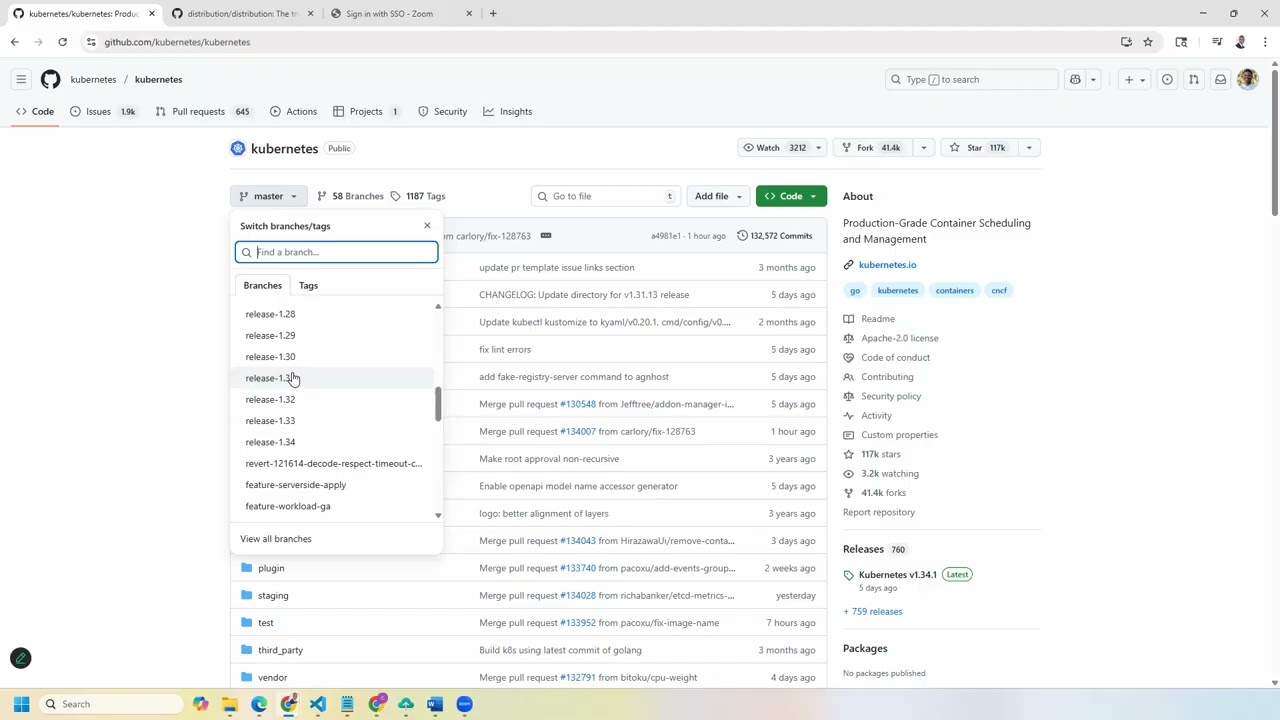Open the Add file dropdown
The height and width of the screenshot is (720, 1280).
click(718, 196)
